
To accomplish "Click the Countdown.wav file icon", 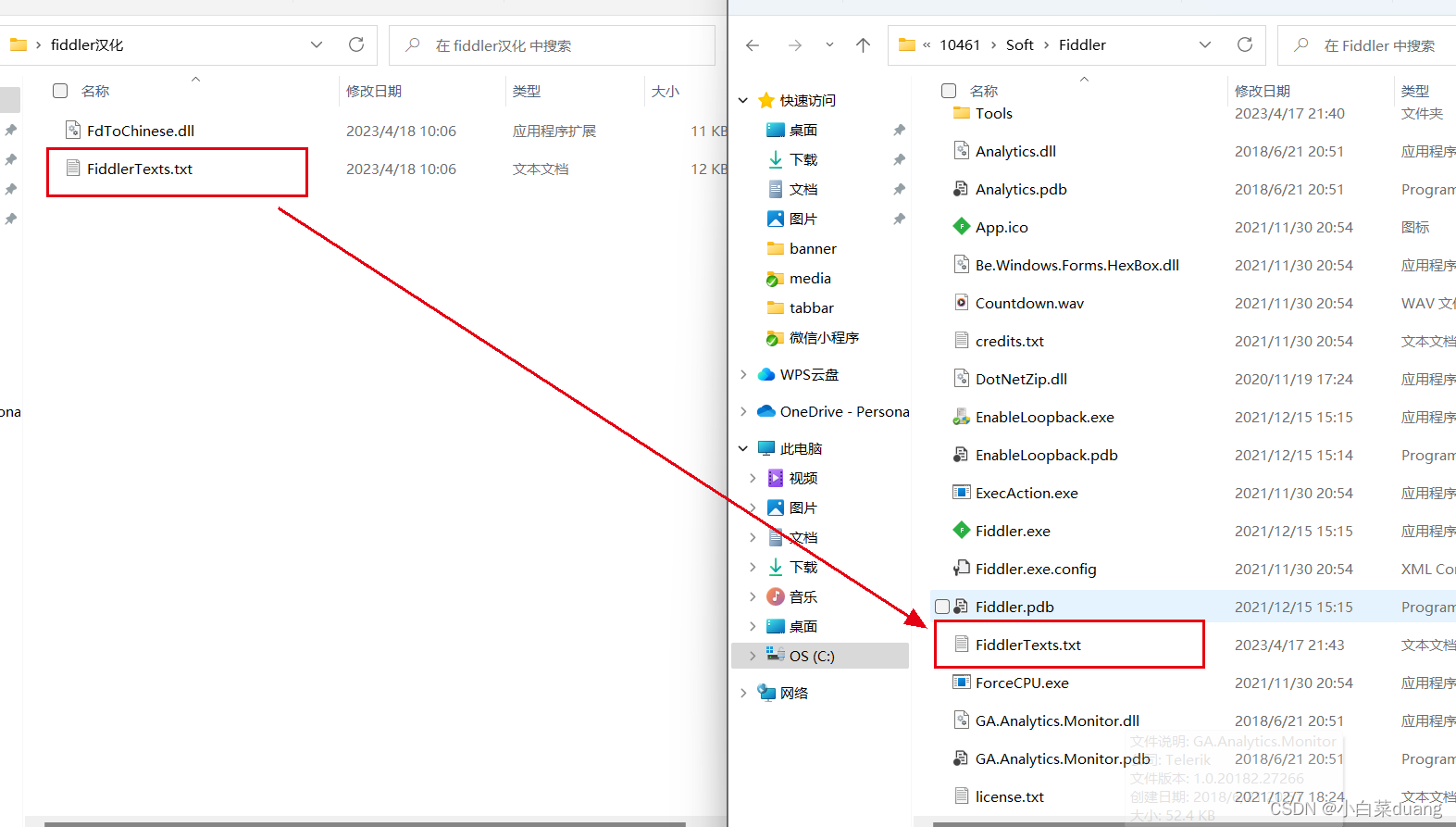I will pos(962,303).
